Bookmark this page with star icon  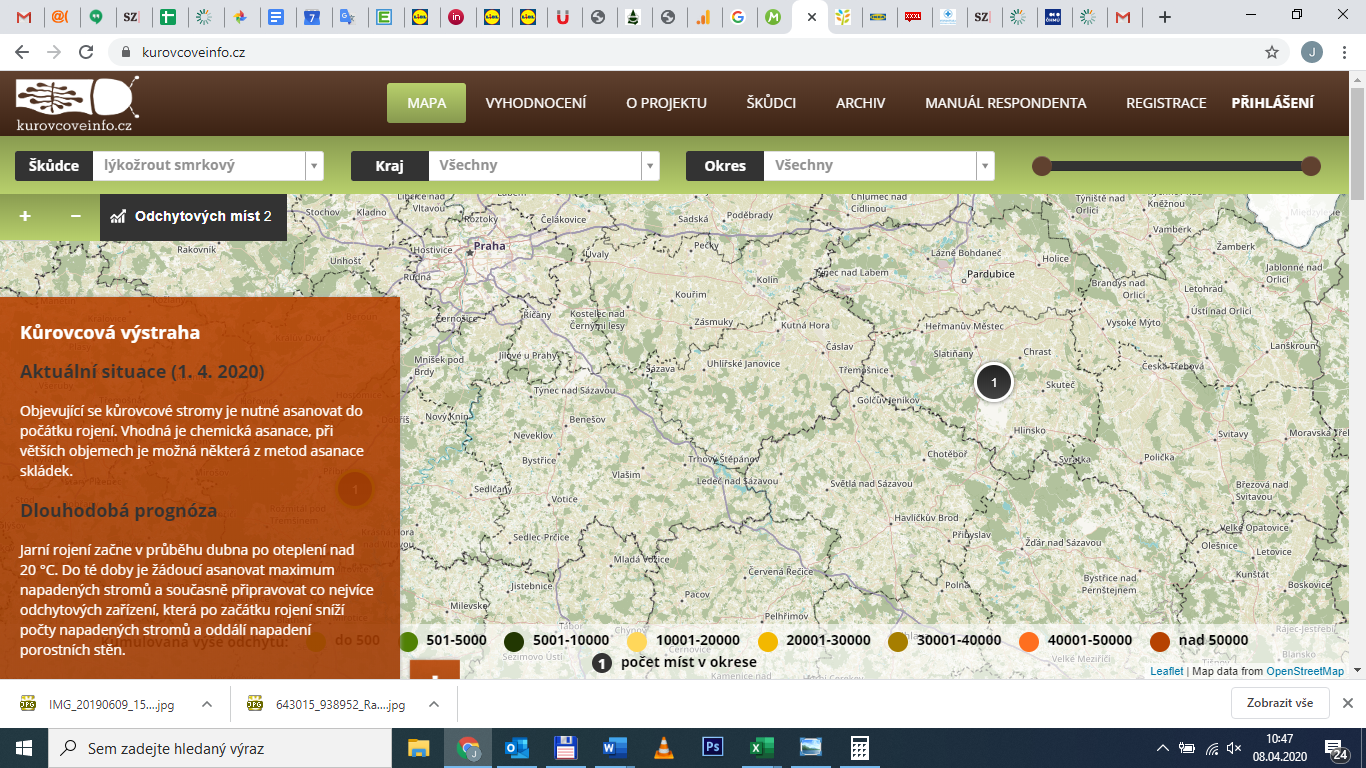point(1272,52)
